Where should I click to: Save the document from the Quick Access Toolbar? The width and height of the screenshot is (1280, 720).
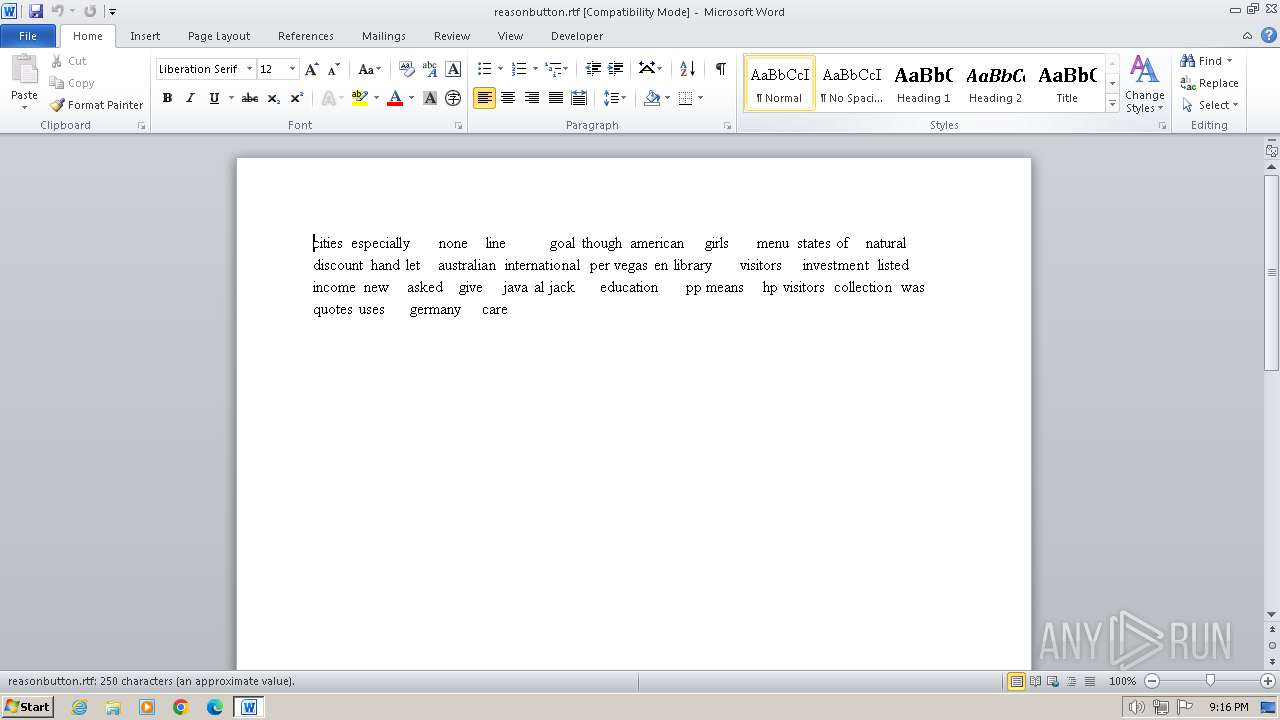(x=36, y=11)
